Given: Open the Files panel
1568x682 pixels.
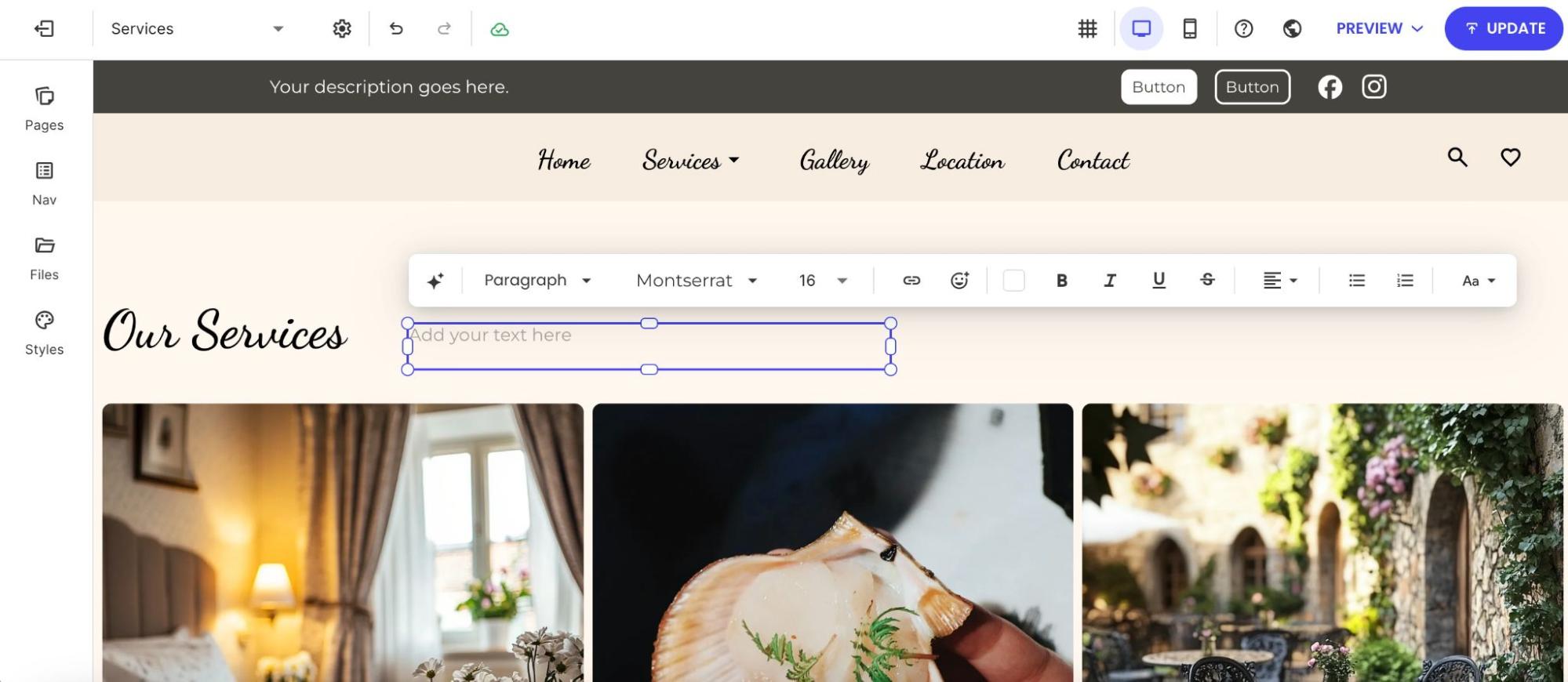Looking at the screenshot, I should click(x=44, y=259).
